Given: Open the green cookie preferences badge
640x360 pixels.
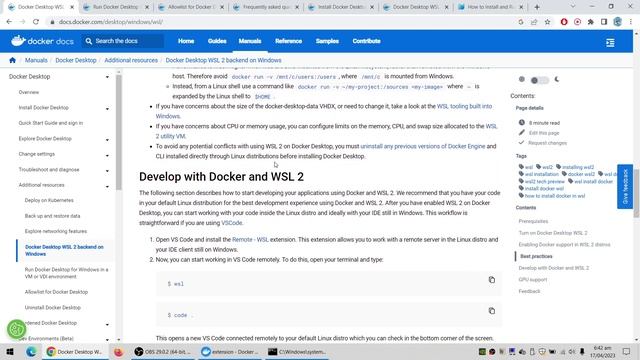Looking at the screenshot, I should coord(16,329).
